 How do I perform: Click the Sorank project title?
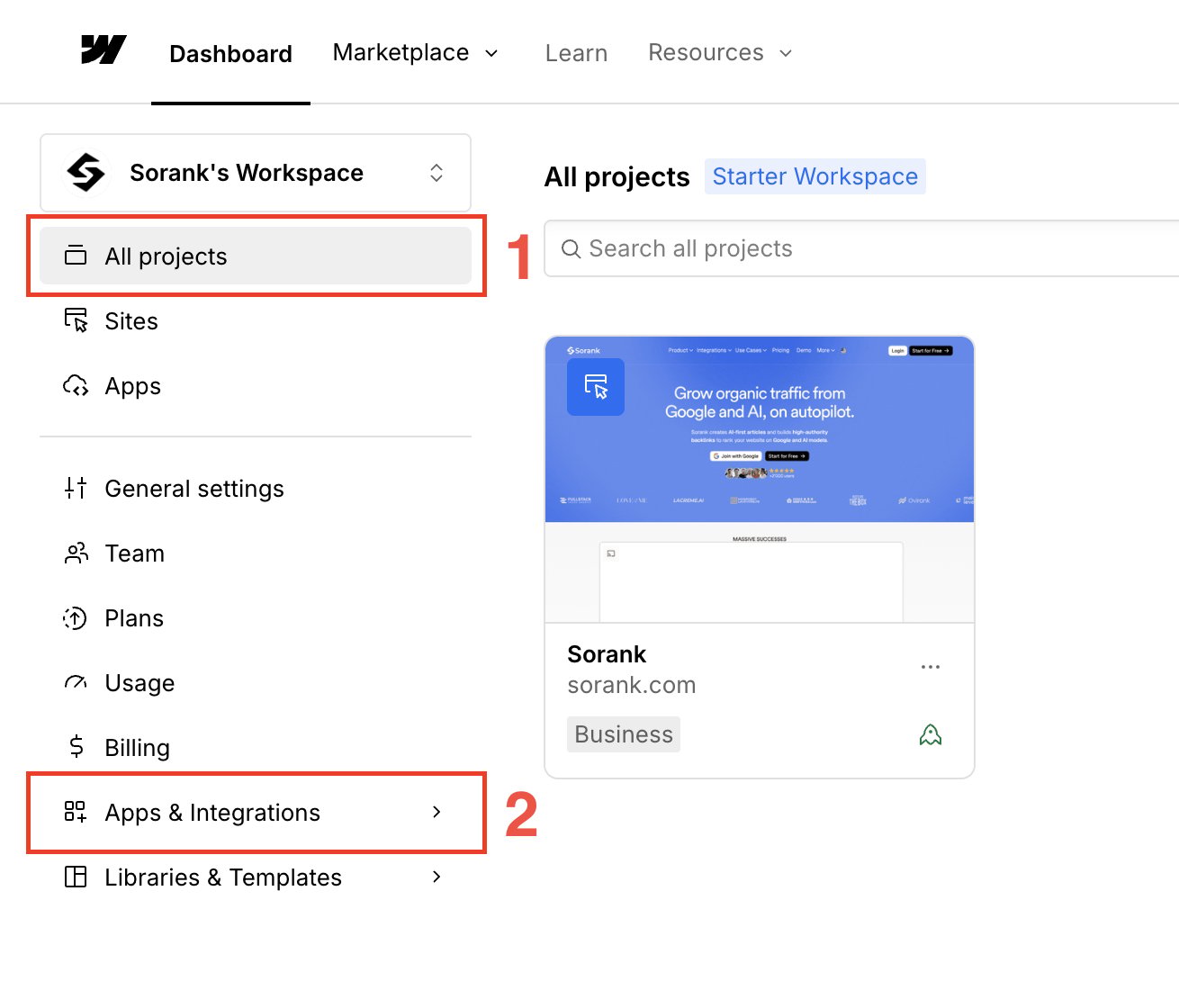(x=607, y=654)
